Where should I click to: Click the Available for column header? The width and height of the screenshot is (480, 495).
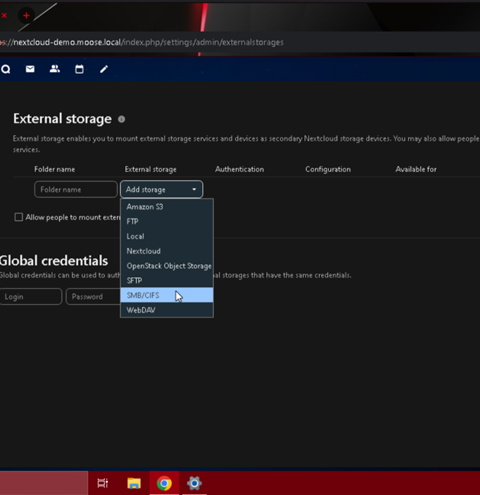pyautogui.click(x=416, y=169)
